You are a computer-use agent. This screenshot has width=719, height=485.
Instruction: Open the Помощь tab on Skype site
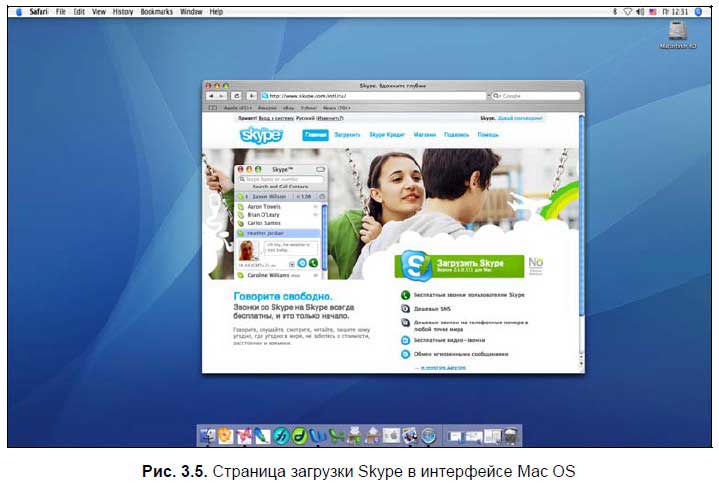[x=488, y=134]
